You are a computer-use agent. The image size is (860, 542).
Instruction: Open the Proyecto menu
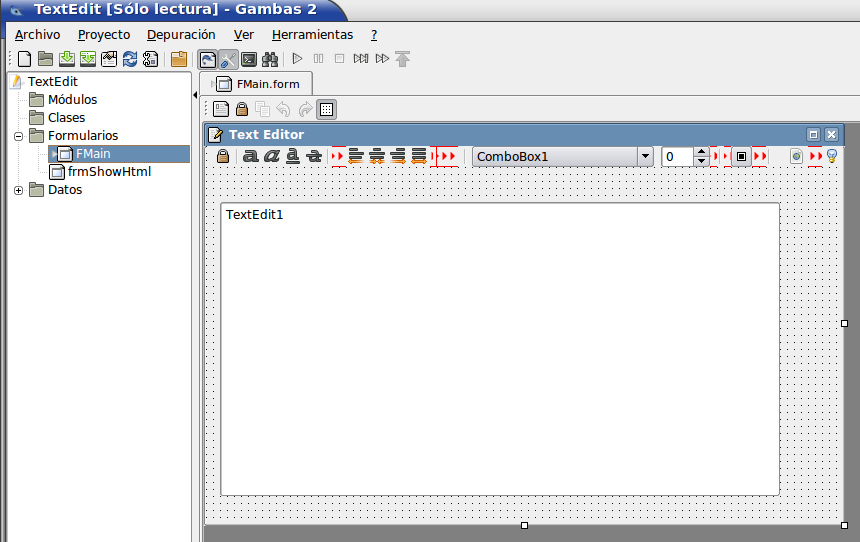[104, 35]
